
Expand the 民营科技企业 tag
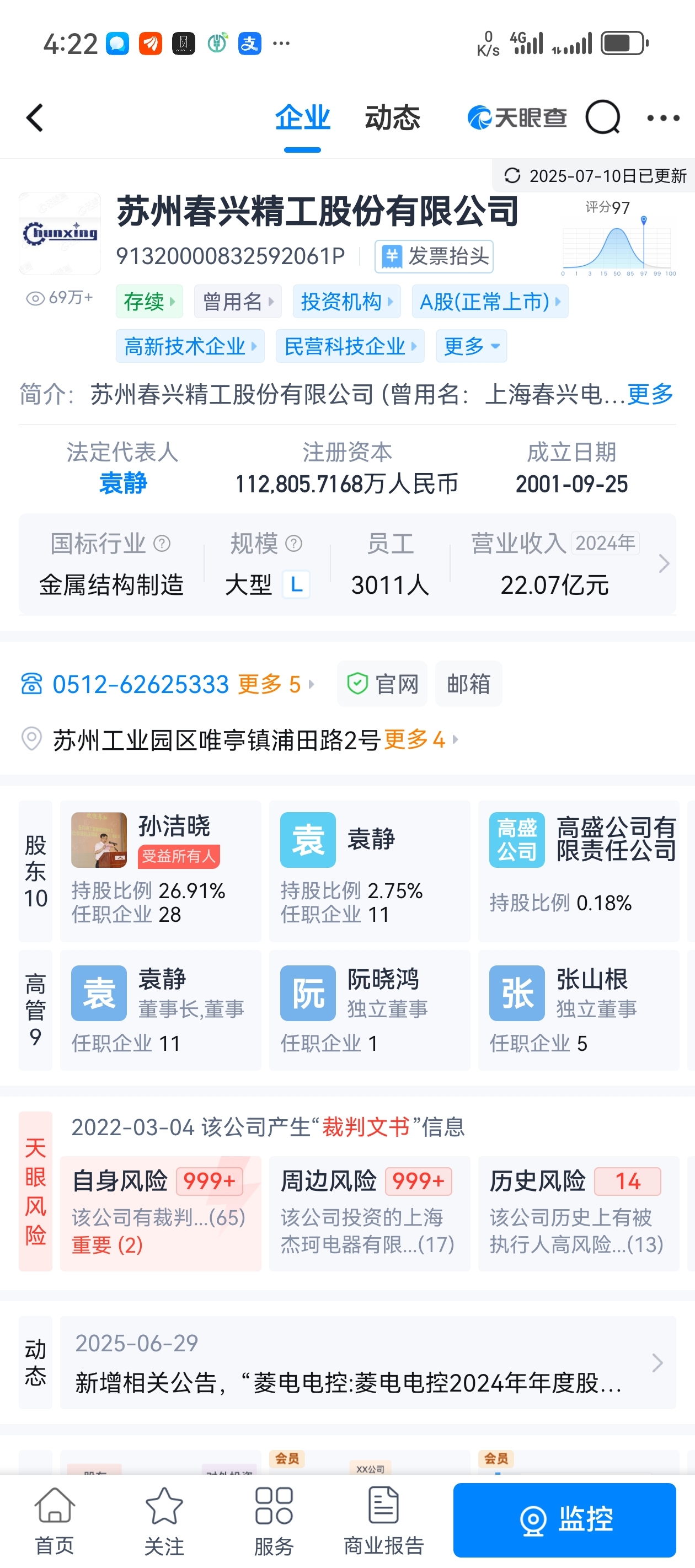(350, 346)
